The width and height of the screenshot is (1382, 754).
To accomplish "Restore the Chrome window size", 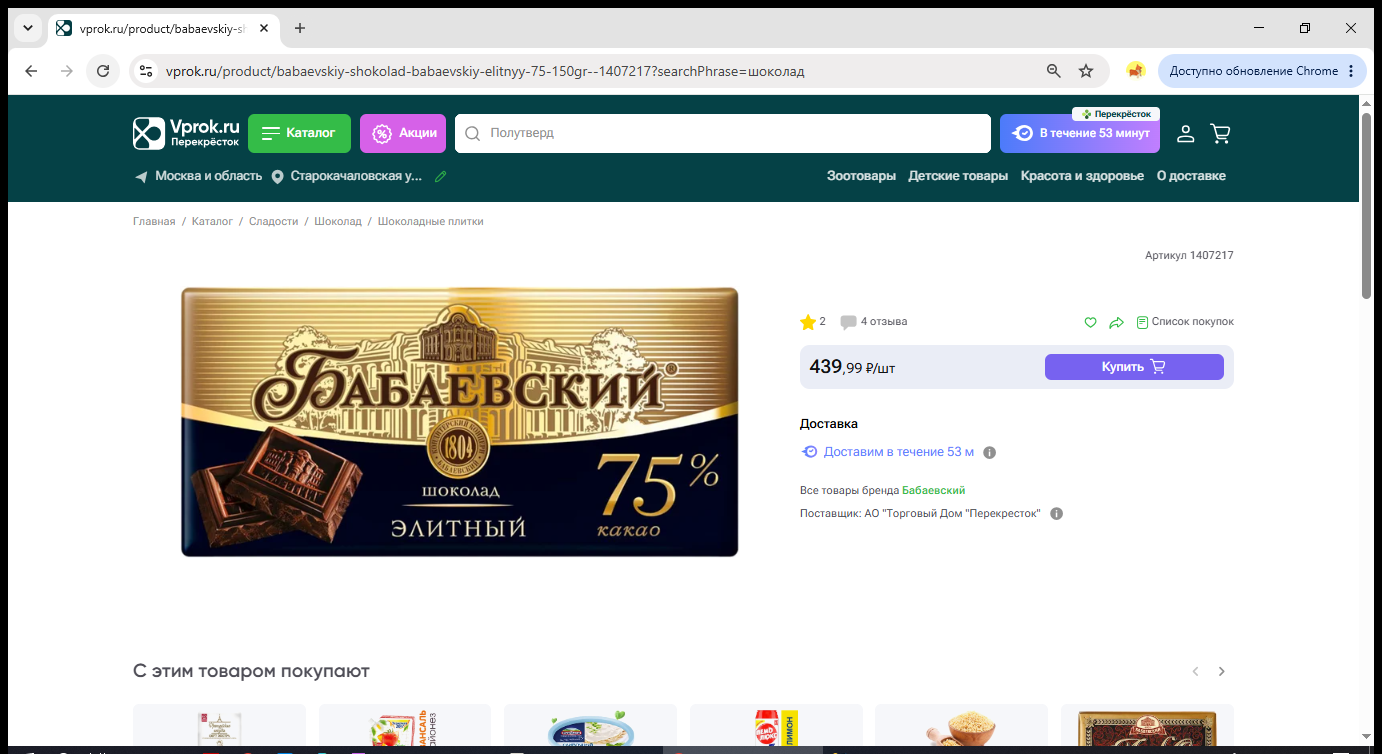I will click(x=1305, y=28).
